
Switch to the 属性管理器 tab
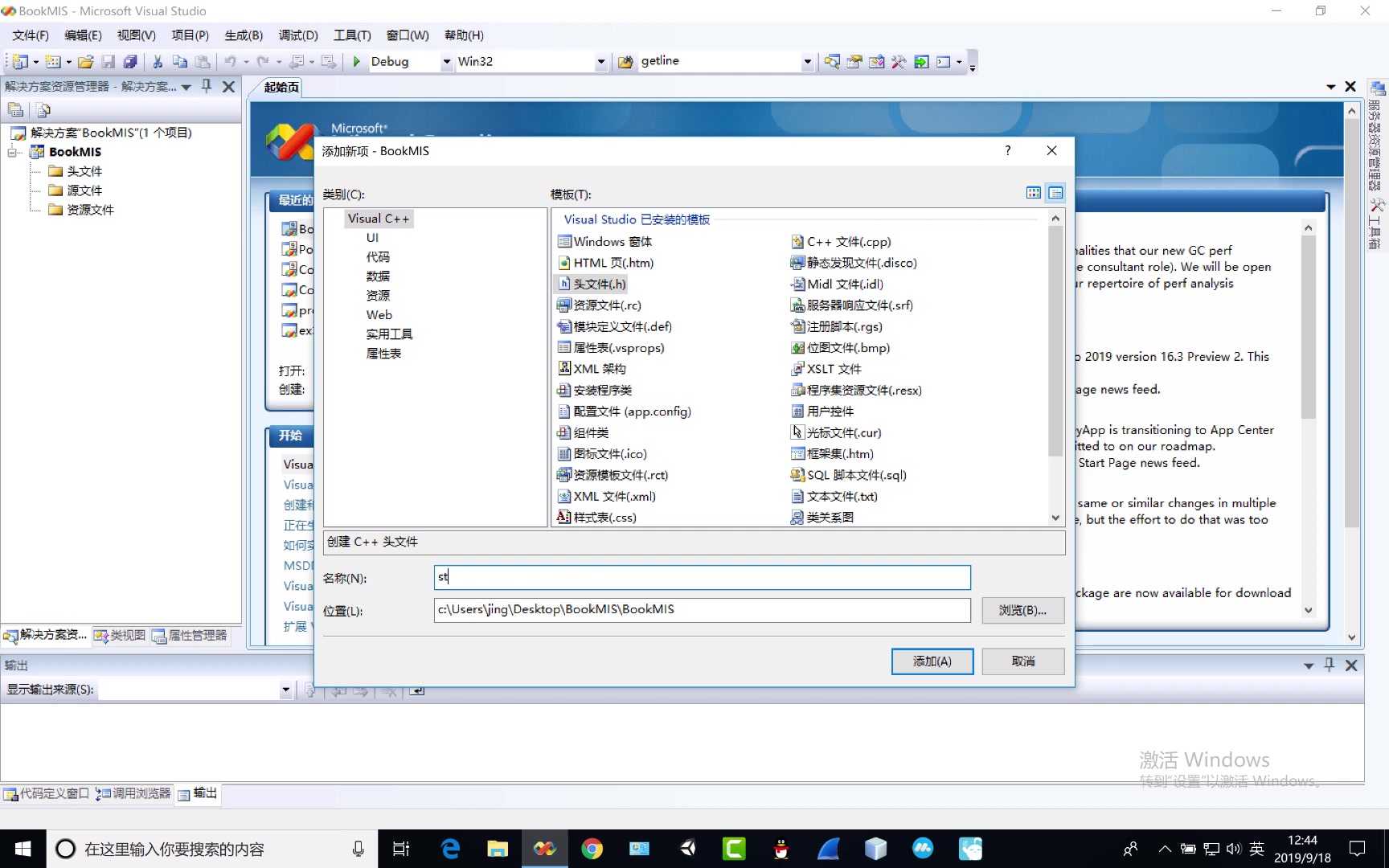[190, 636]
